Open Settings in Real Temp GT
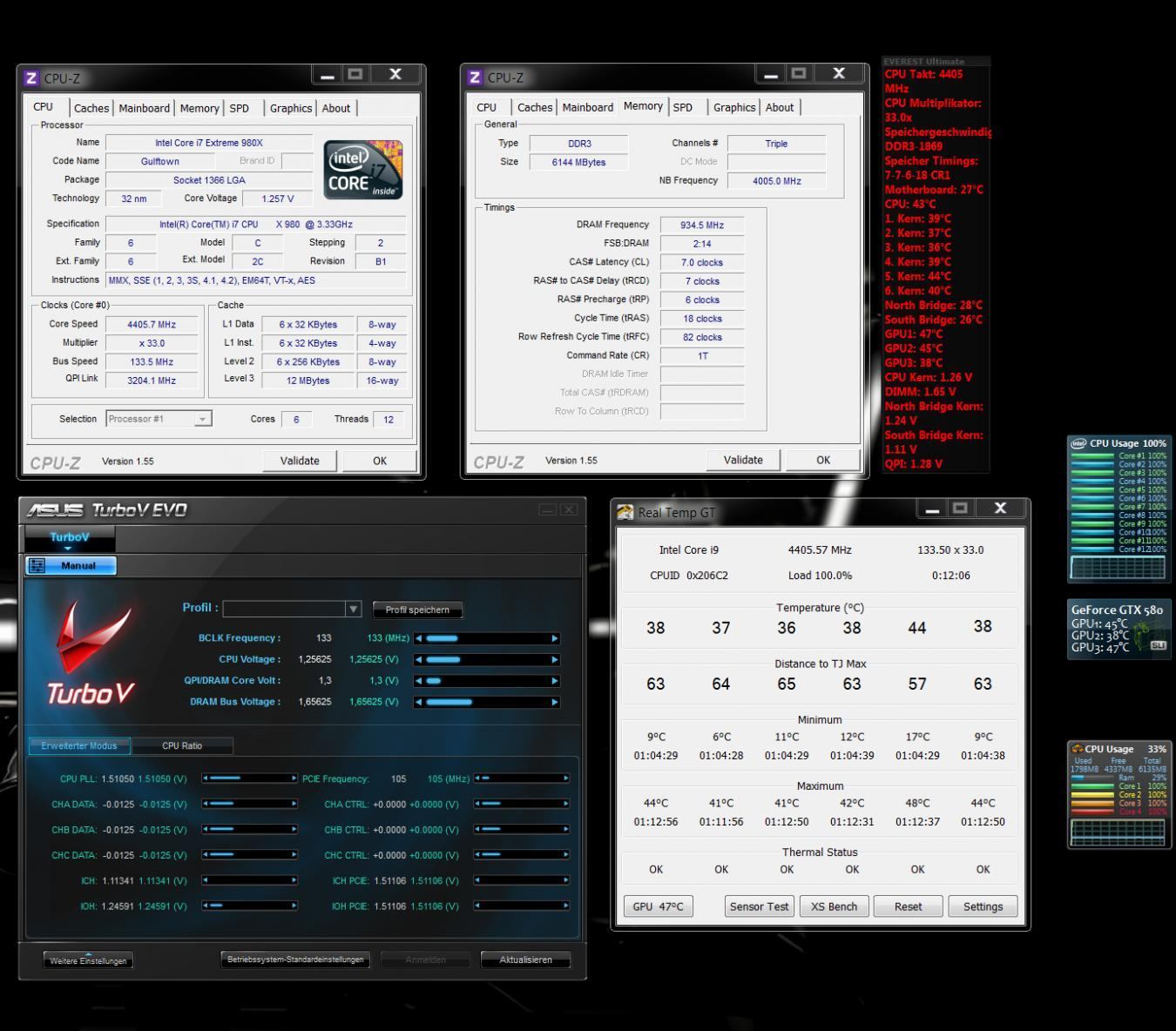Image resolution: width=1176 pixels, height=1031 pixels. (x=983, y=906)
